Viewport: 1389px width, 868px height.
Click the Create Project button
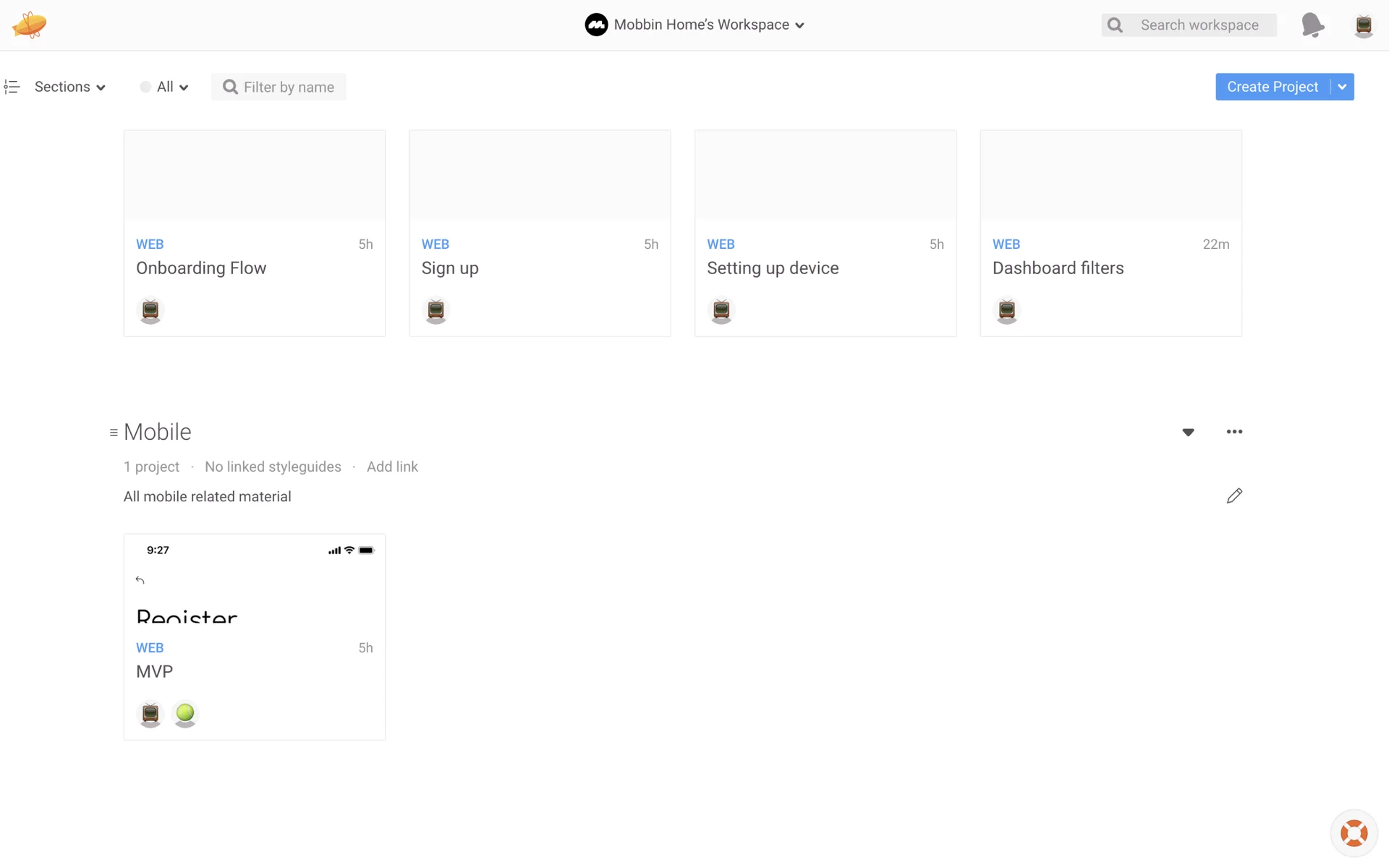[x=1272, y=87]
